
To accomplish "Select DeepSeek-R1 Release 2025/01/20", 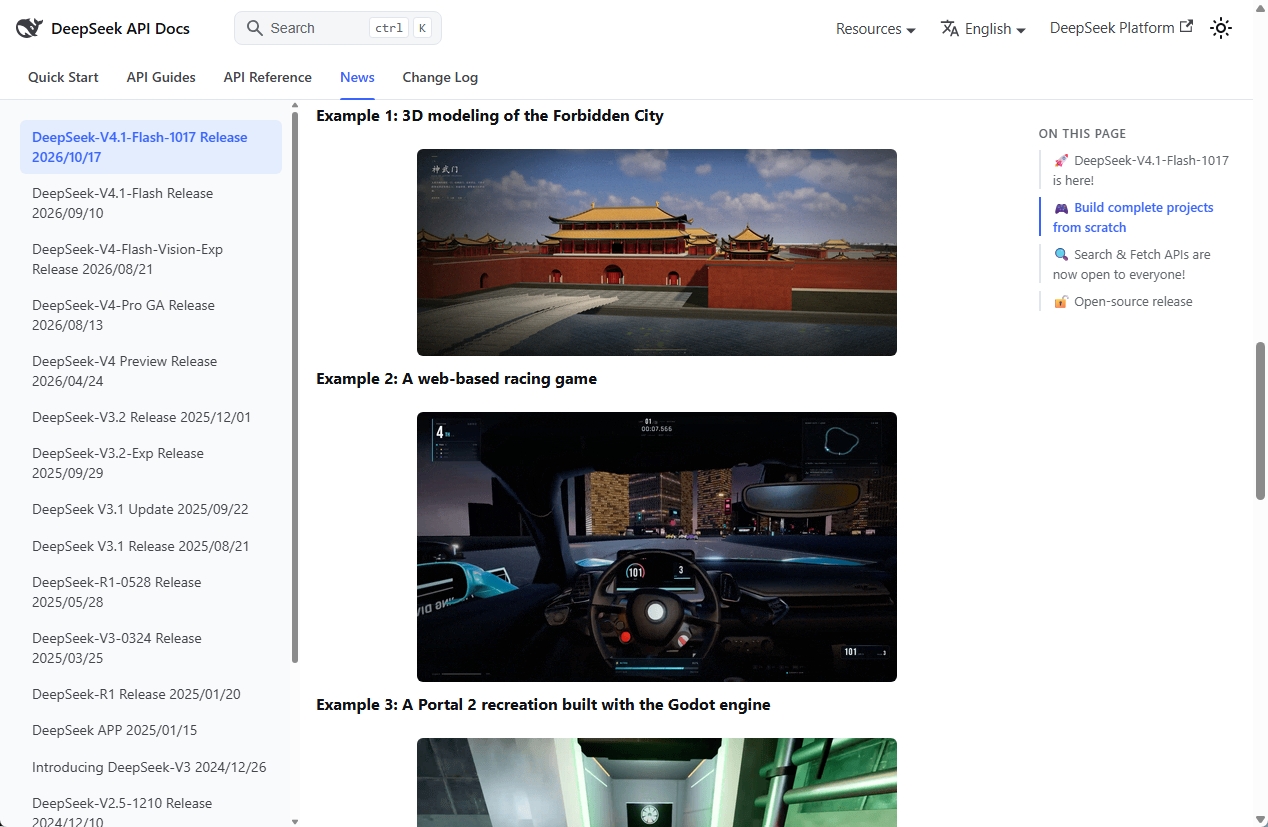I will [151, 694].
